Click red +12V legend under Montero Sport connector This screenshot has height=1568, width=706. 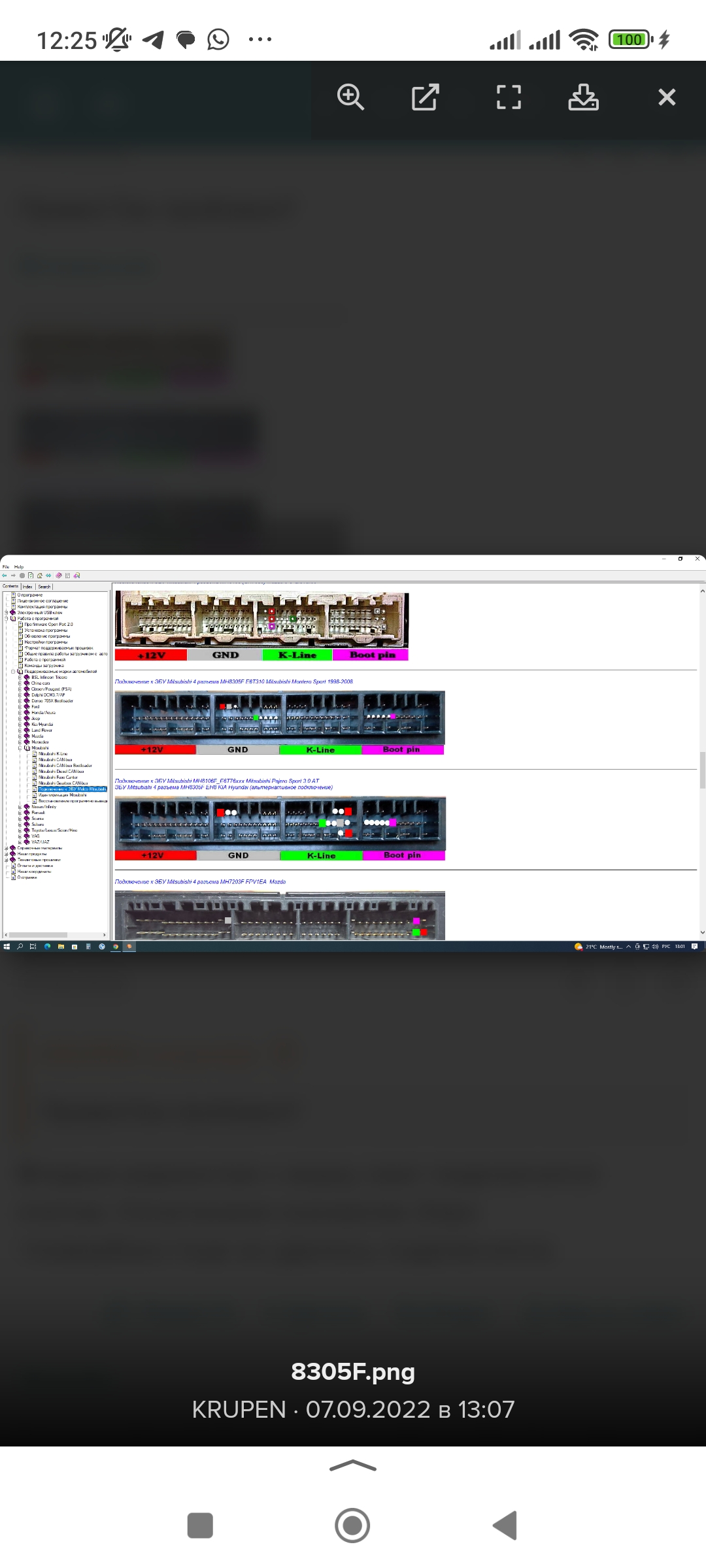(x=155, y=750)
